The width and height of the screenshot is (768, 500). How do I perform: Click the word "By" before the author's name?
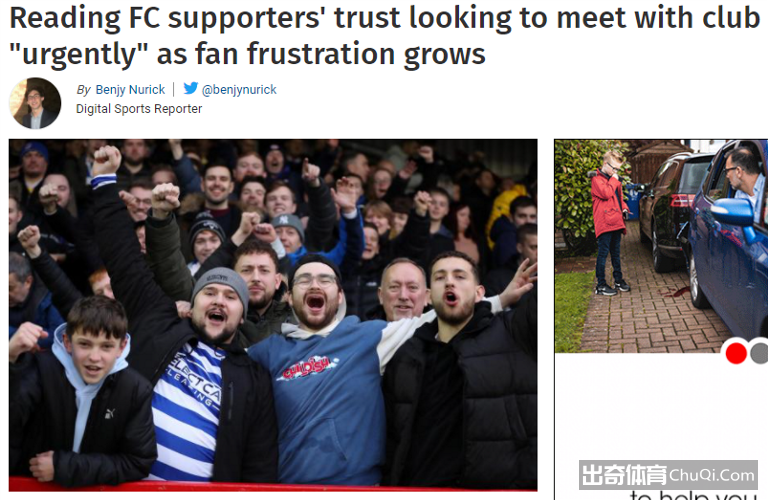point(83,90)
